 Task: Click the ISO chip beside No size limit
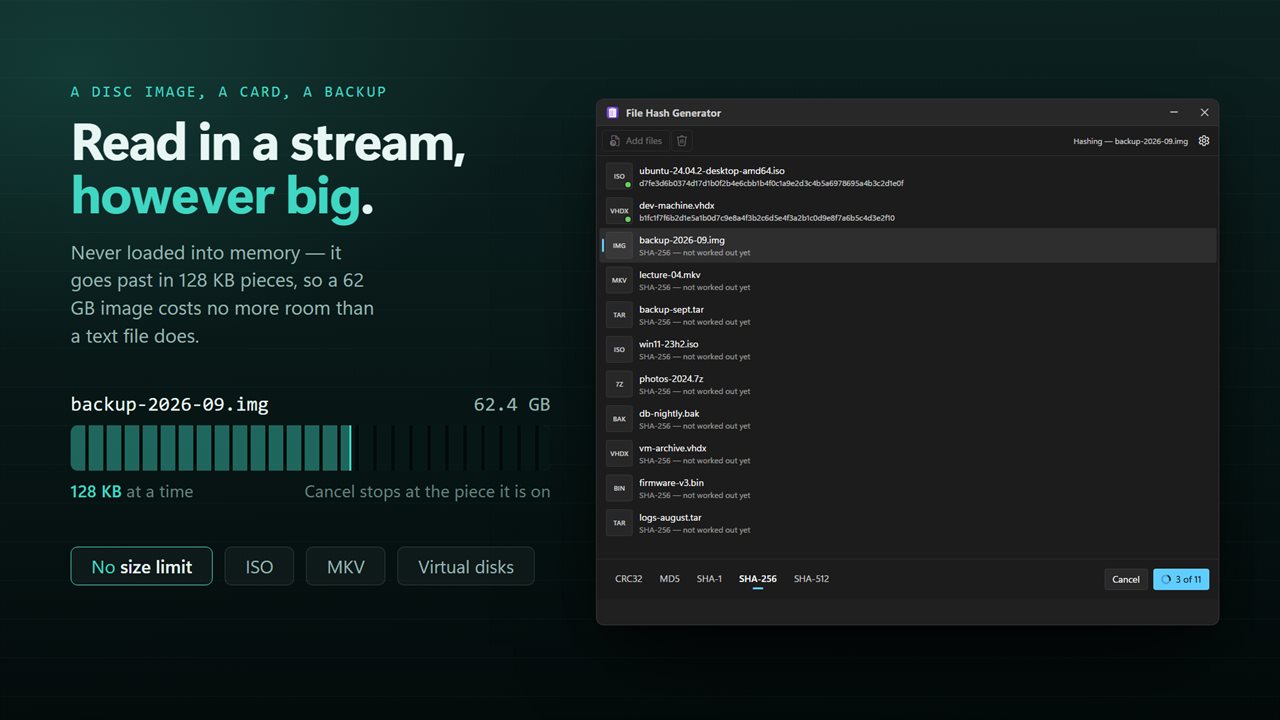(x=259, y=566)
